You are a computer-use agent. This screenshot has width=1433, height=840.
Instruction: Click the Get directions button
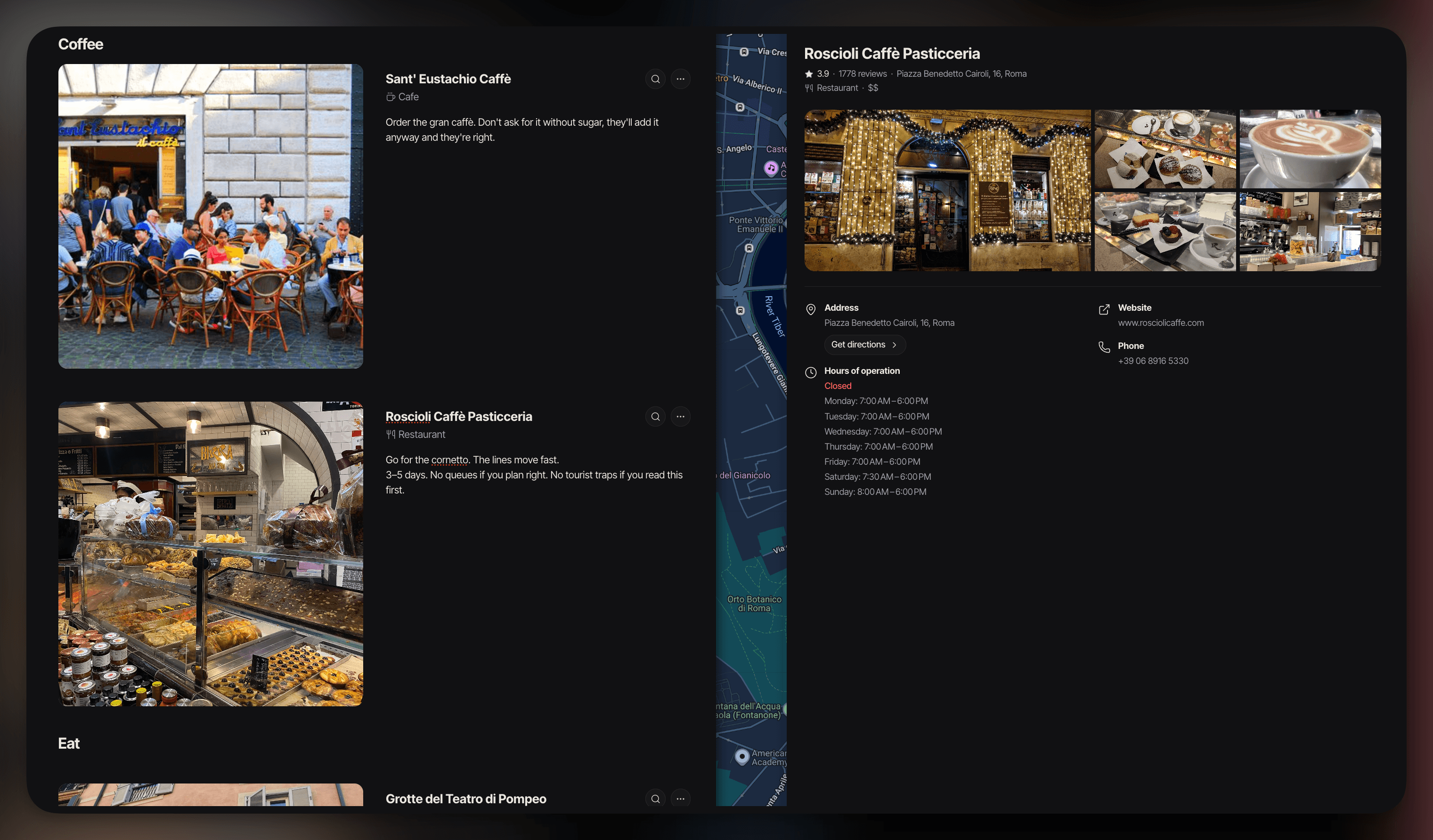point(864,344)
